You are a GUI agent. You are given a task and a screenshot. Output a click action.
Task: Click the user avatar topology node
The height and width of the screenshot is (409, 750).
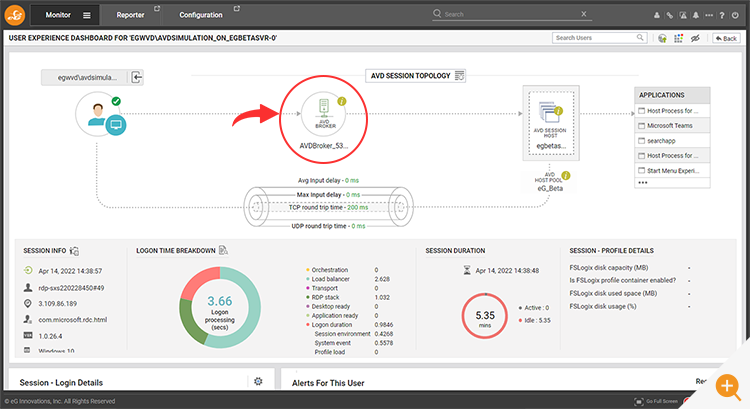pos(98,114)
